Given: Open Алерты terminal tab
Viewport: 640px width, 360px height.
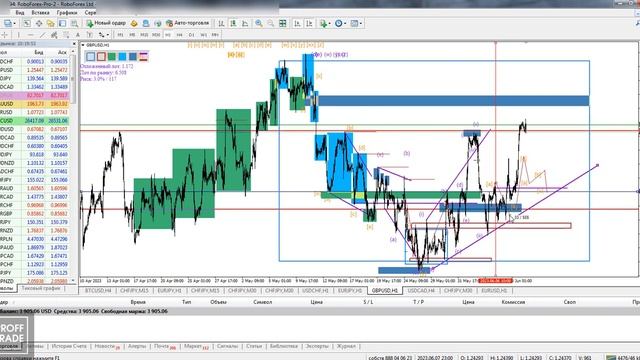Looking at the screenshot, I should [137, 346].
